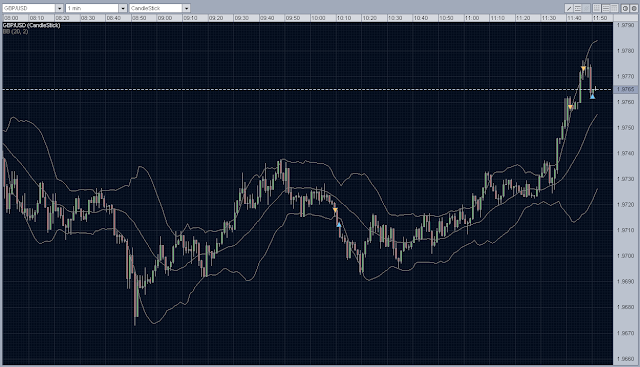The width and height of the screenshot is (640, 367).
Task: Click the zoom out round icon
Action: pos(634,8)
